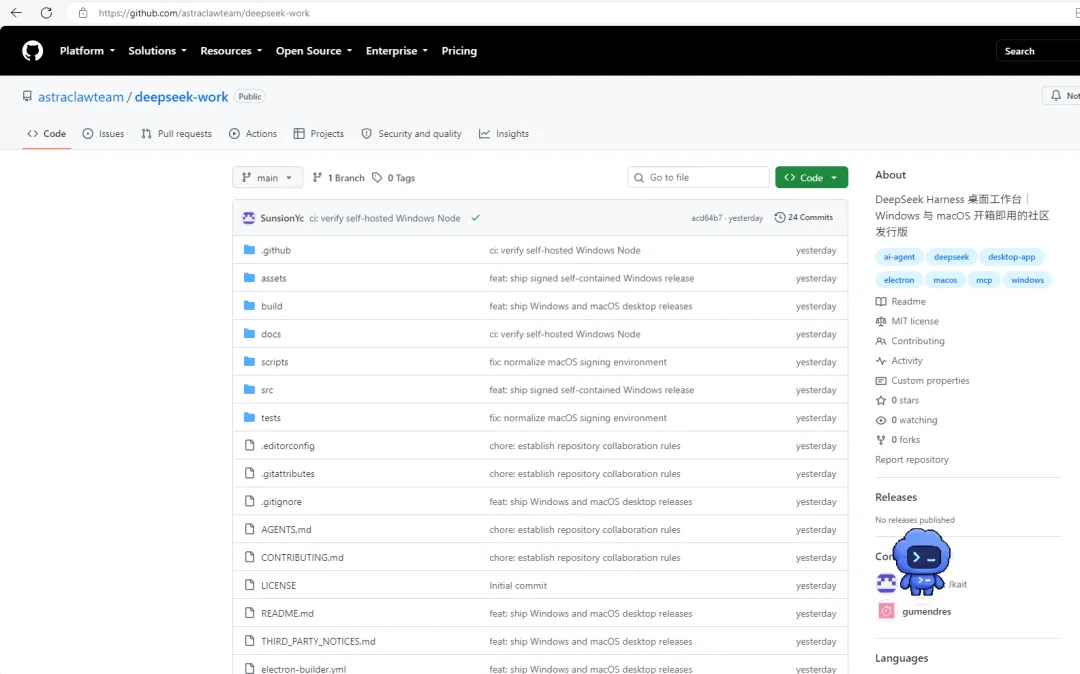Viewport: 1080px width, 674px height.
Task: Switch to the Issues tab
Action: coord(103,134)
